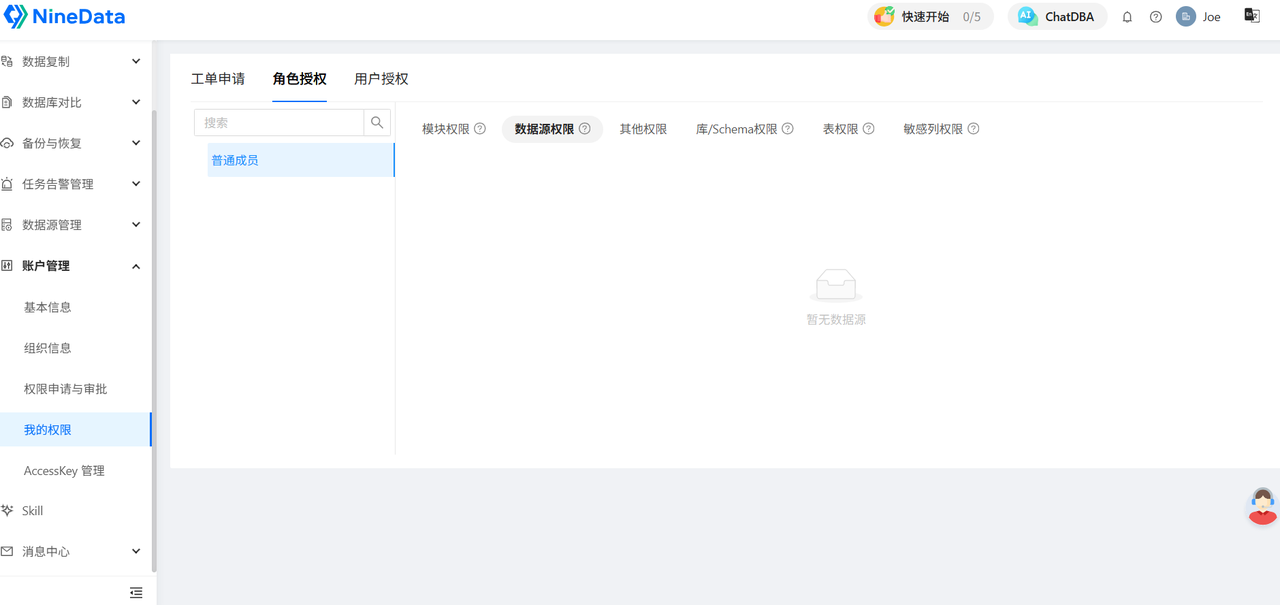Click the search magnifier icon

[x=377, y=122]
